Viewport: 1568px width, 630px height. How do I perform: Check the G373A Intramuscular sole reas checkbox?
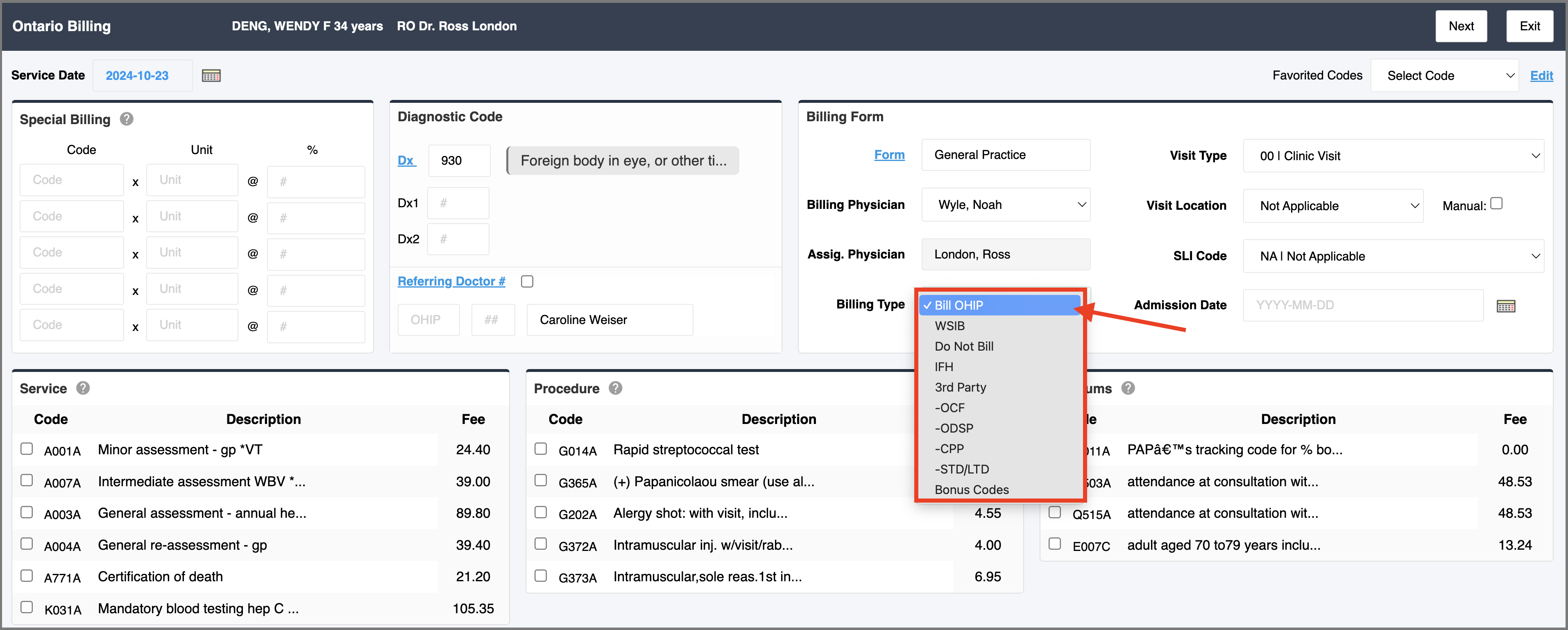tap(541, 575)
